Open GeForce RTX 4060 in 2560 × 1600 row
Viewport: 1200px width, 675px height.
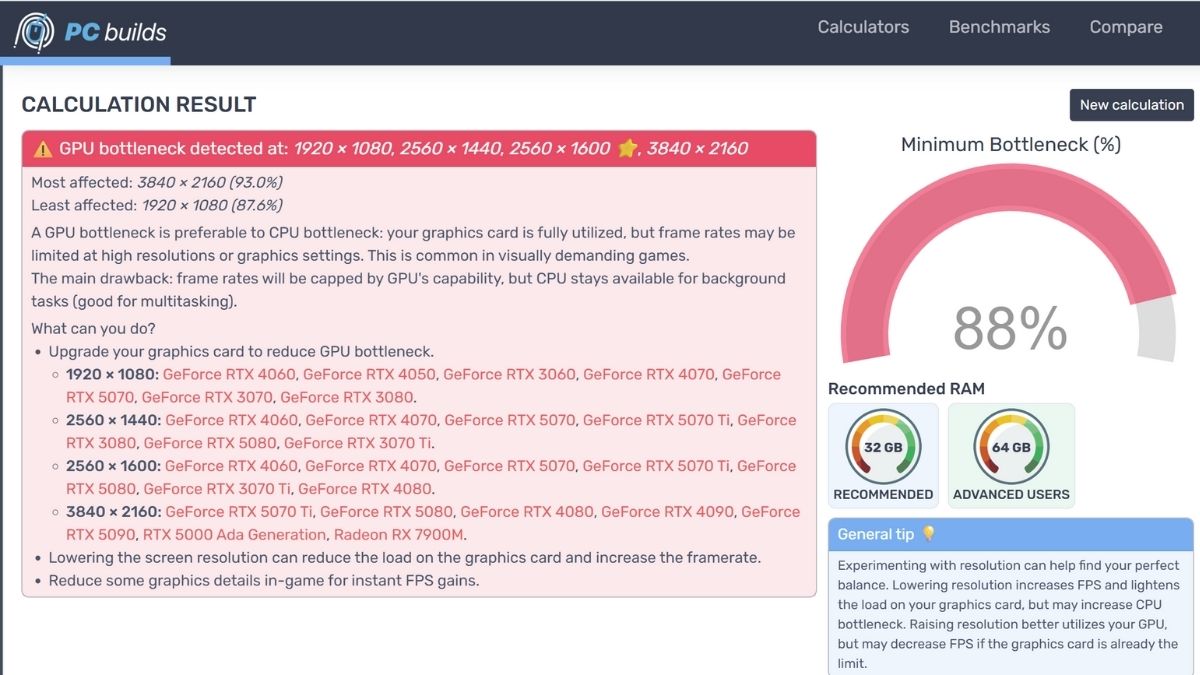tap(231, 466)
